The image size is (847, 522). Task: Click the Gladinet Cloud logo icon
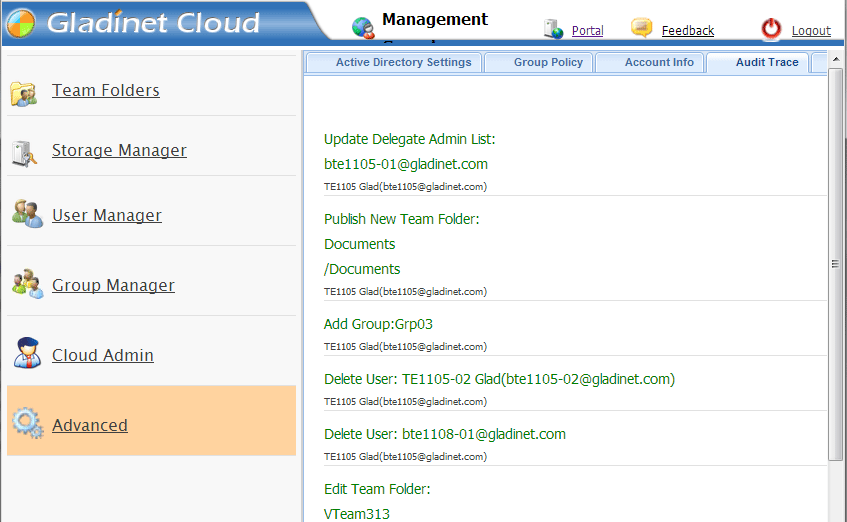21,23
